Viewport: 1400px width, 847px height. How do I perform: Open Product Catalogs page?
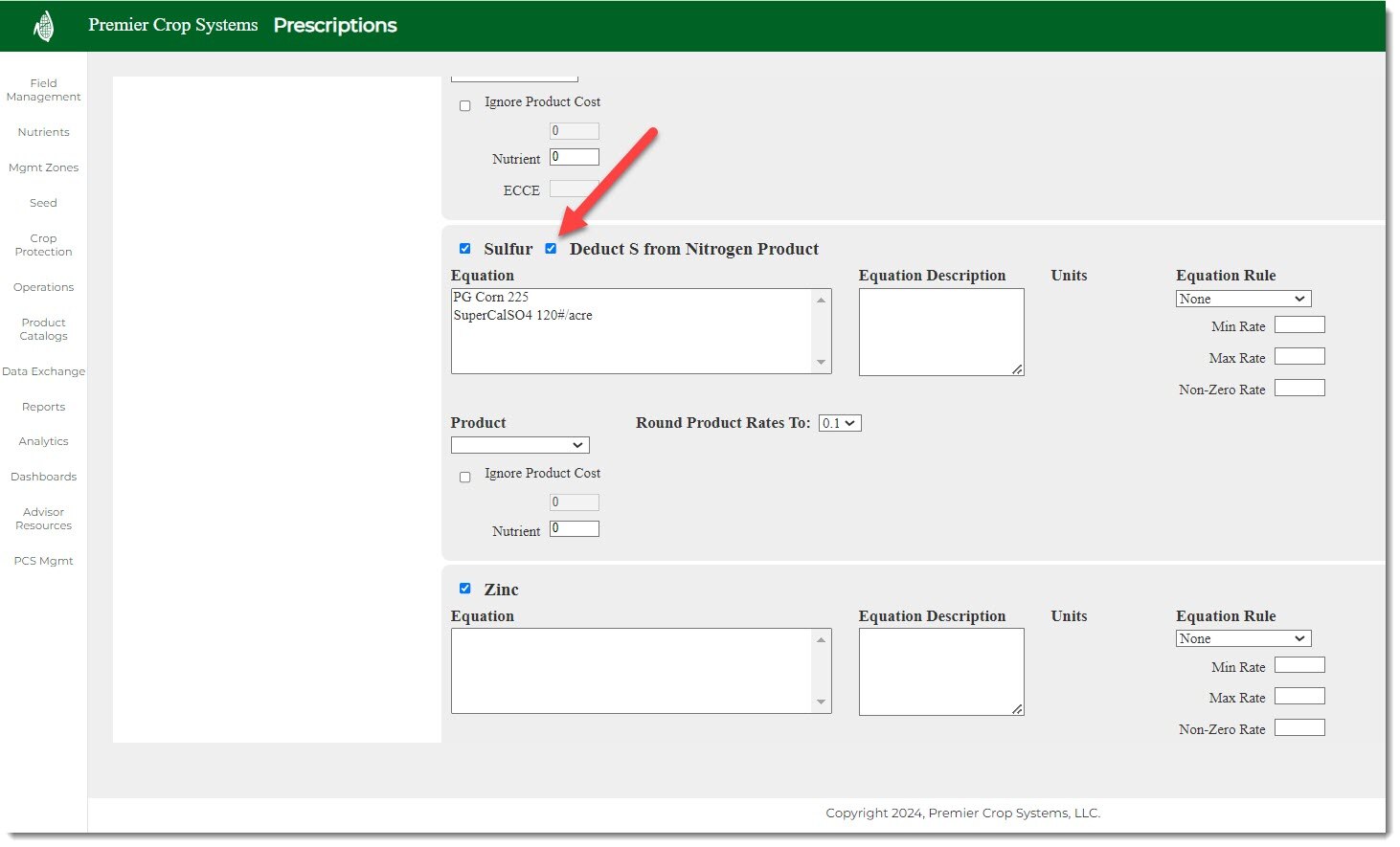tap(43, 329)
